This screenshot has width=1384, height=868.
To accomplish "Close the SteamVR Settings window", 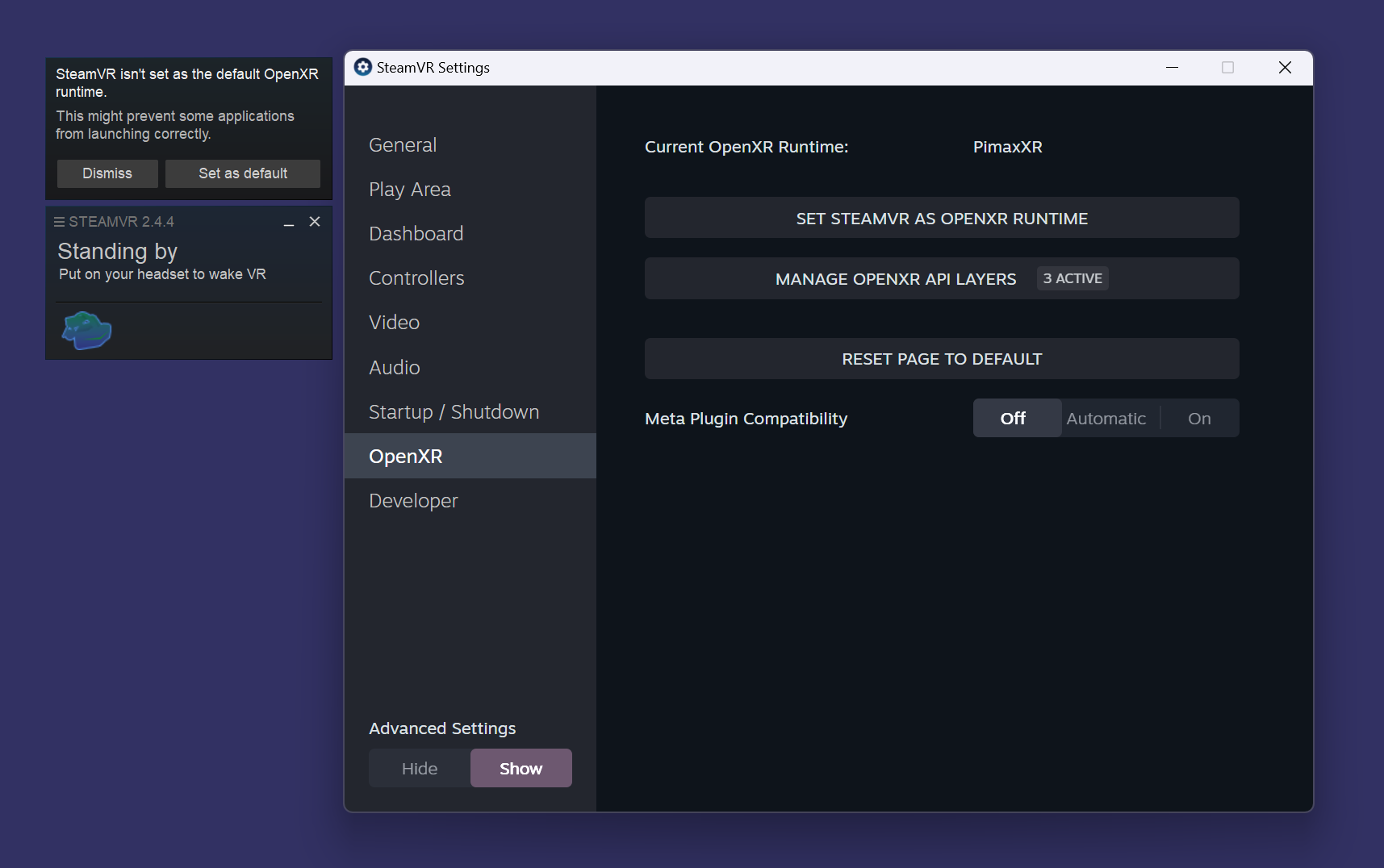I will 1285,68.
